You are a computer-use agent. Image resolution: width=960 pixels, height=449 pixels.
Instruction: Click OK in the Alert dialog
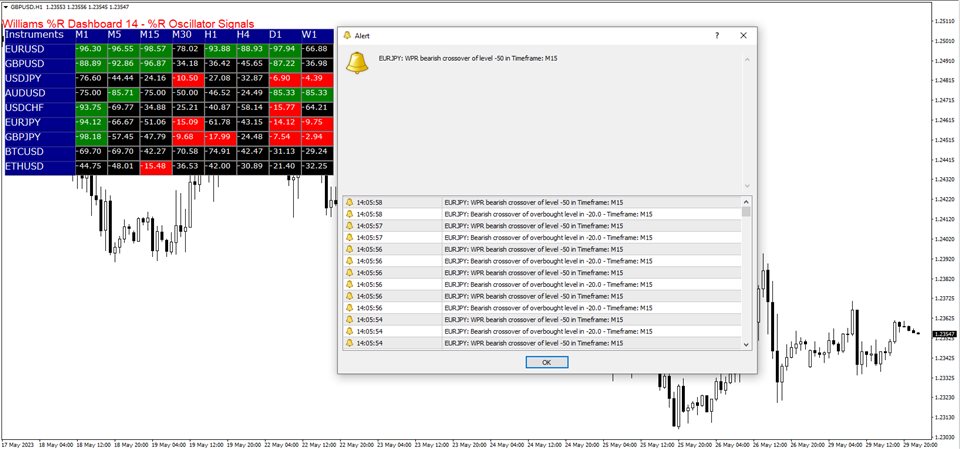547,362
